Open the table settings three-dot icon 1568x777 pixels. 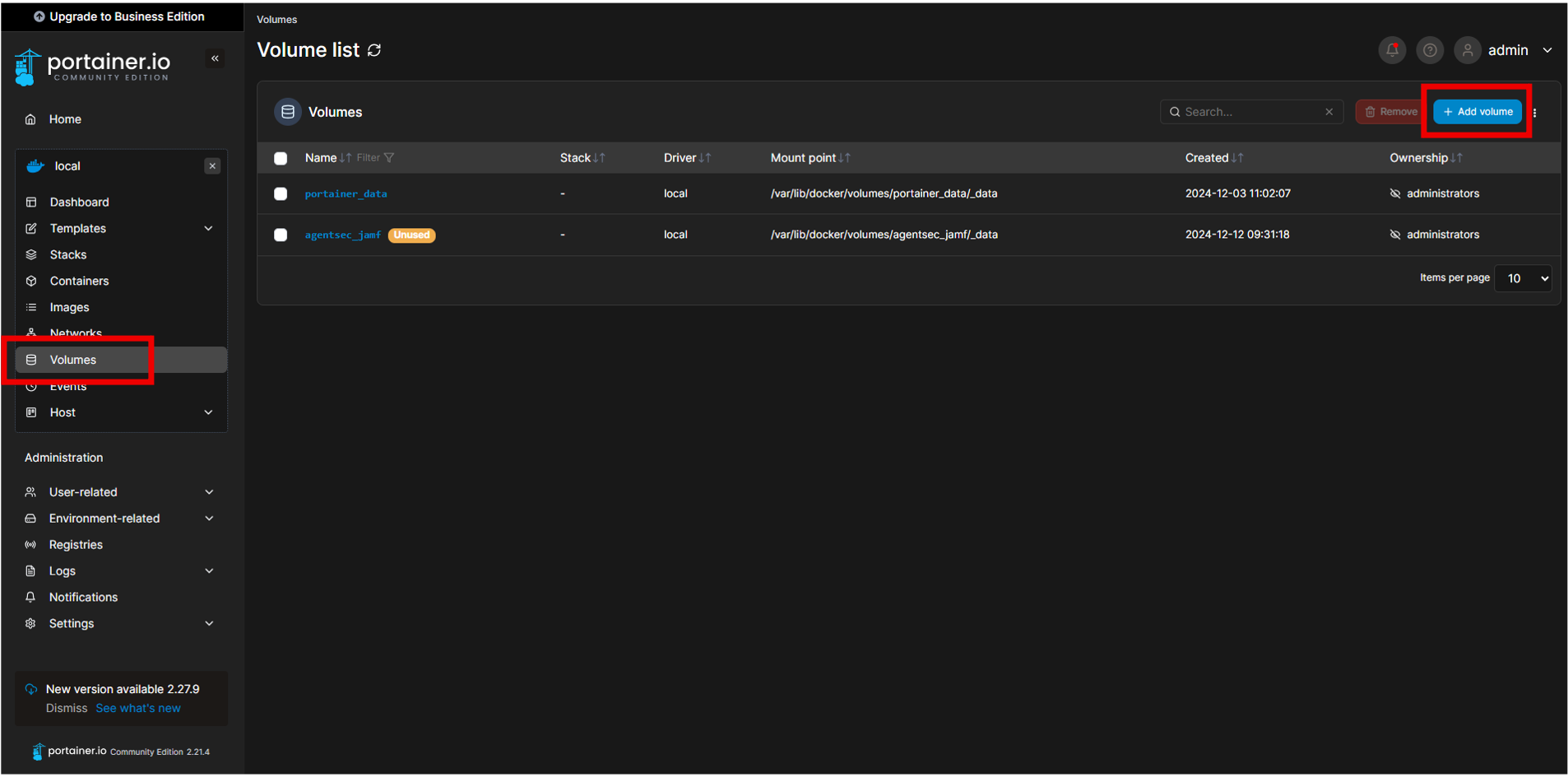click(x=1535, y=113)
